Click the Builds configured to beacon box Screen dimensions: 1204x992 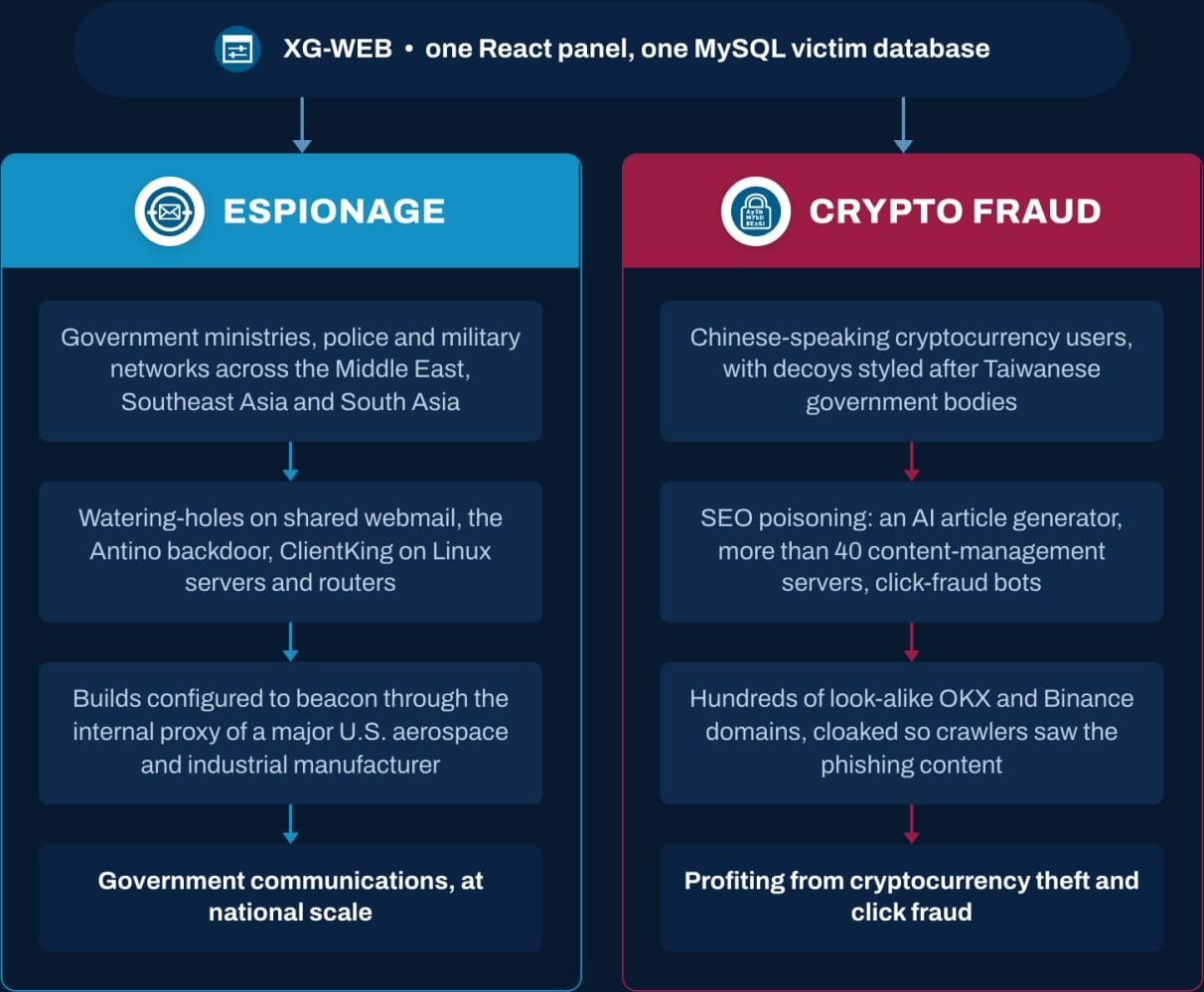point(290,733)
